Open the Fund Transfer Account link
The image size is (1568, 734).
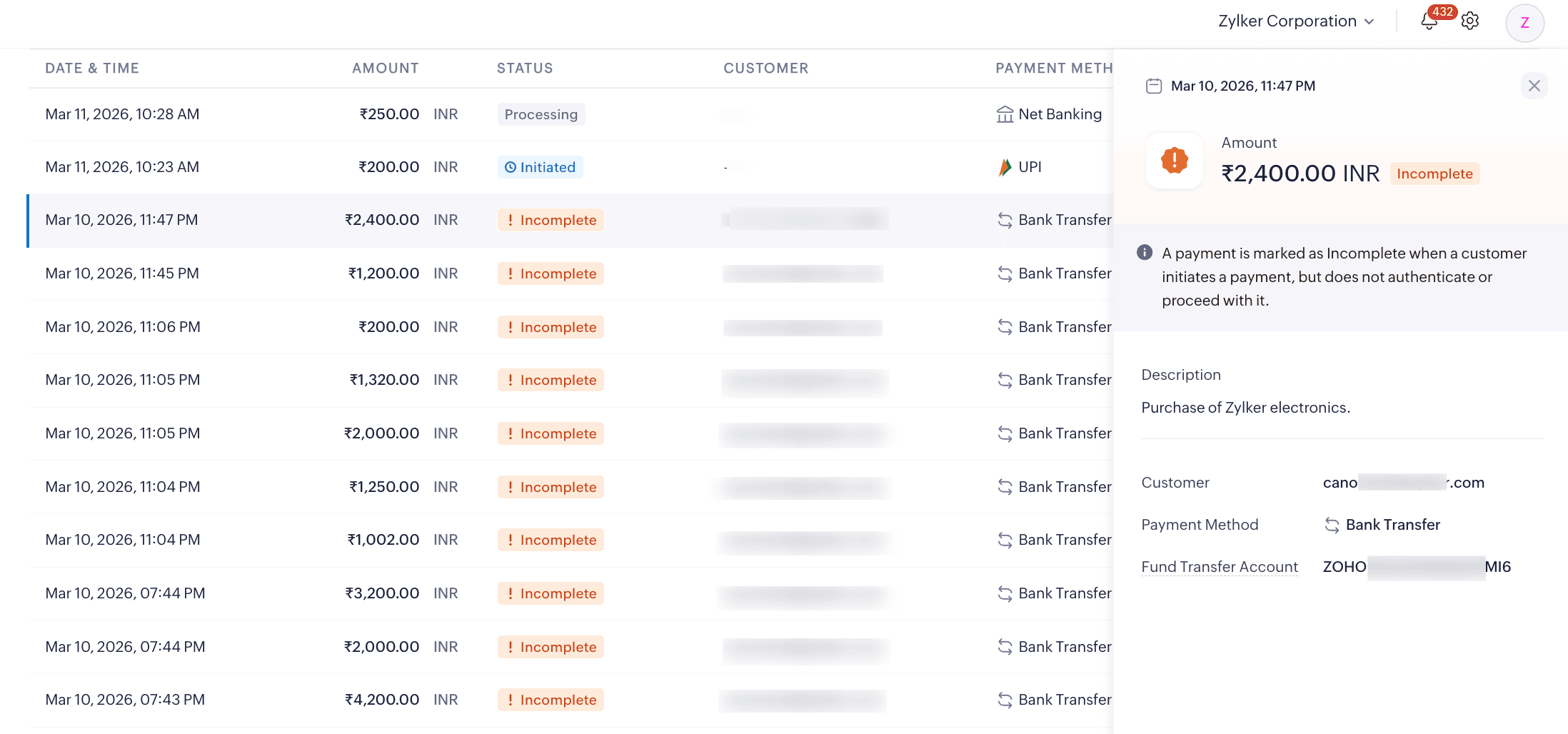[x=1220, y=566]
